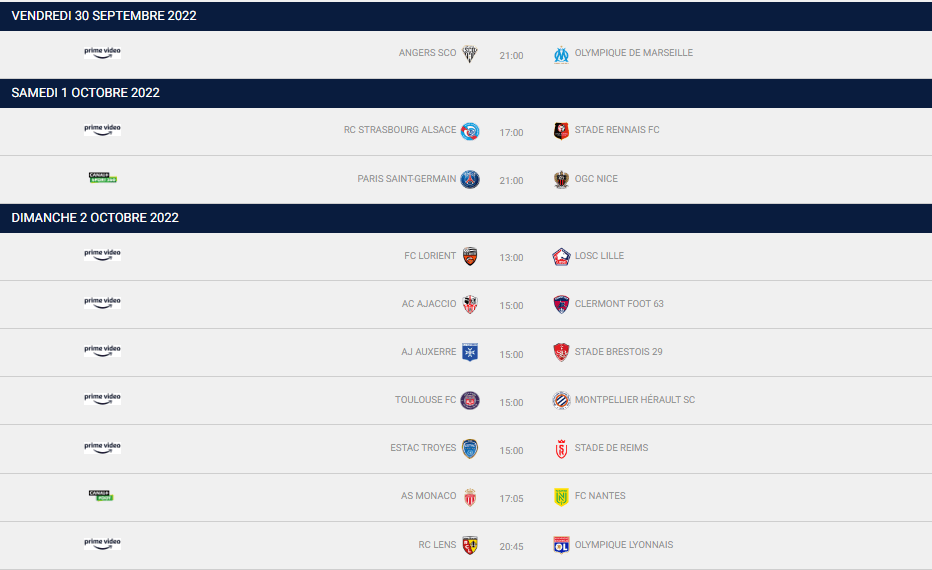Click the 21:00 Angers–Marseille kickoff time
The width and height of the screenshot is (932, 570).
pos(511,56)
